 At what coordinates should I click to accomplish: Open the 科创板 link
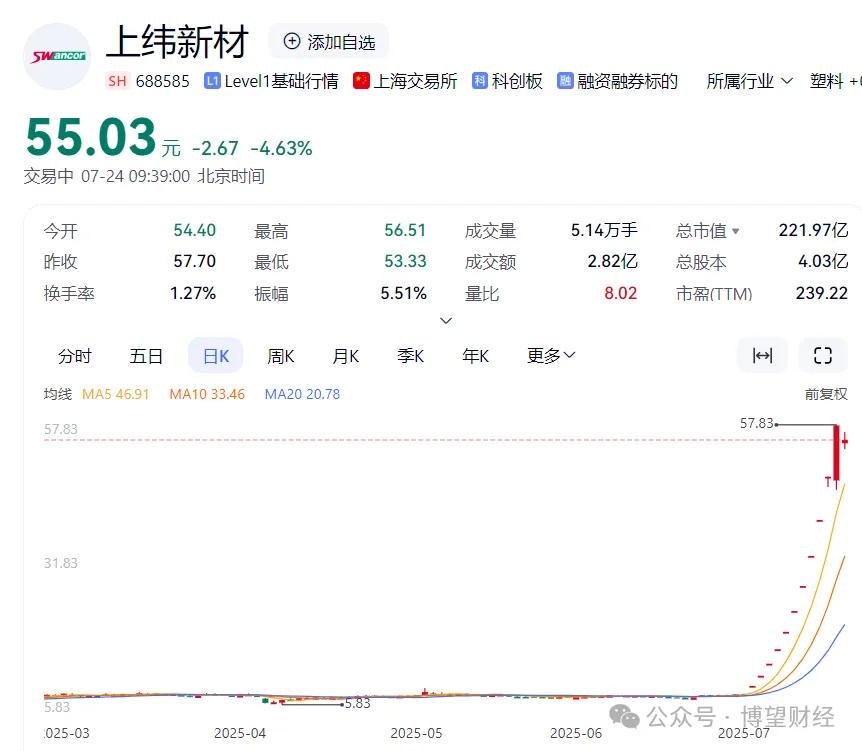point(517,81)
